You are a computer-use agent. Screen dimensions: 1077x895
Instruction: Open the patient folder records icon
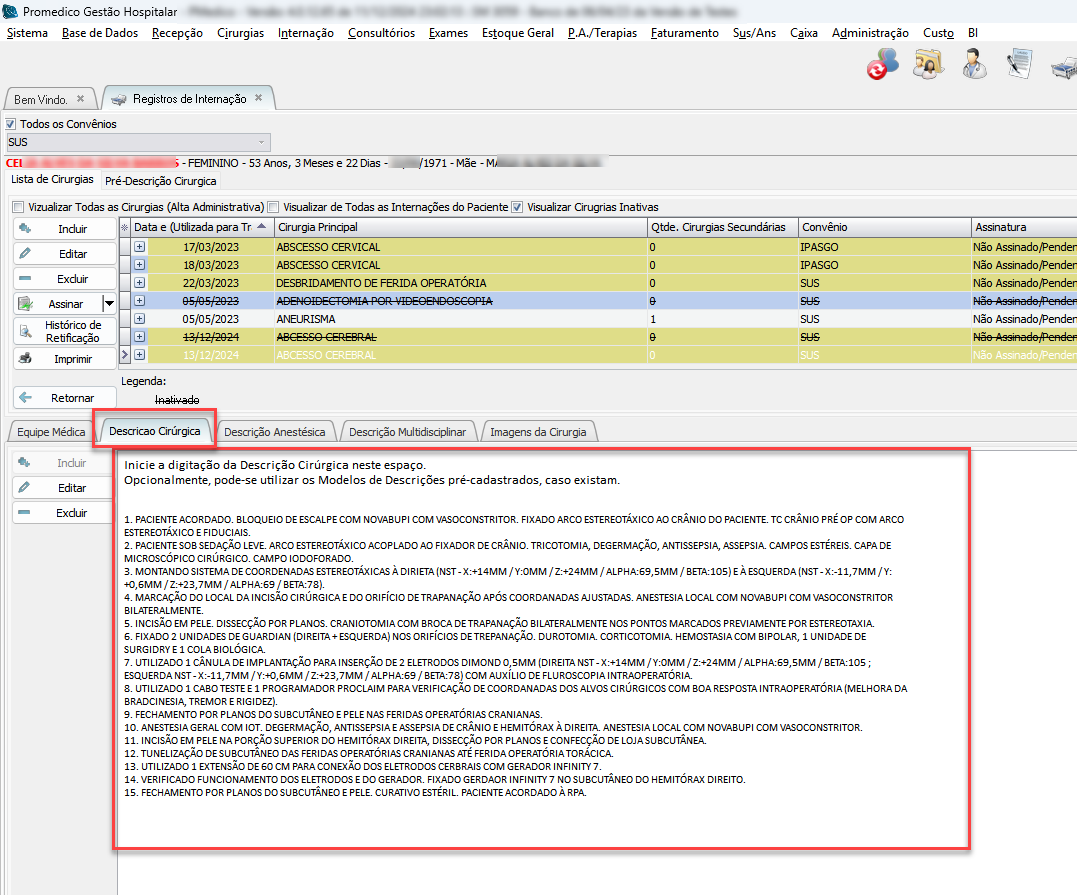[928, 65]
